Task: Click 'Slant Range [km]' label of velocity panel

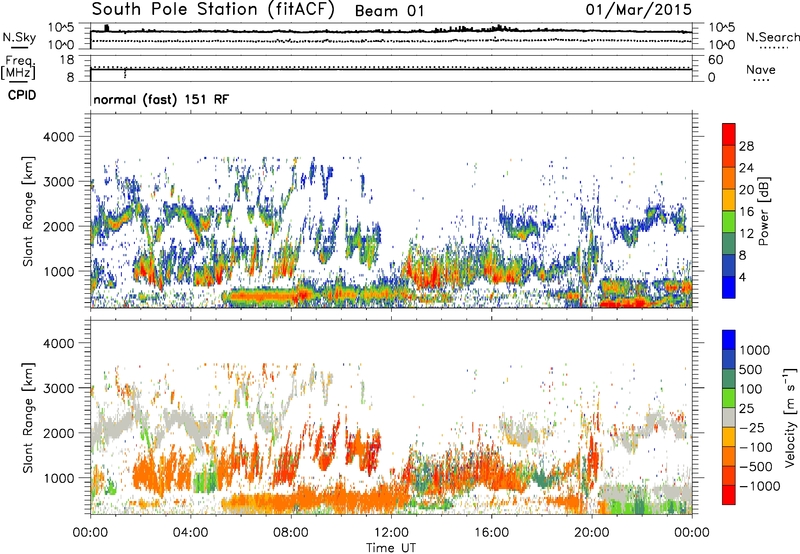Action: [28, 418]
